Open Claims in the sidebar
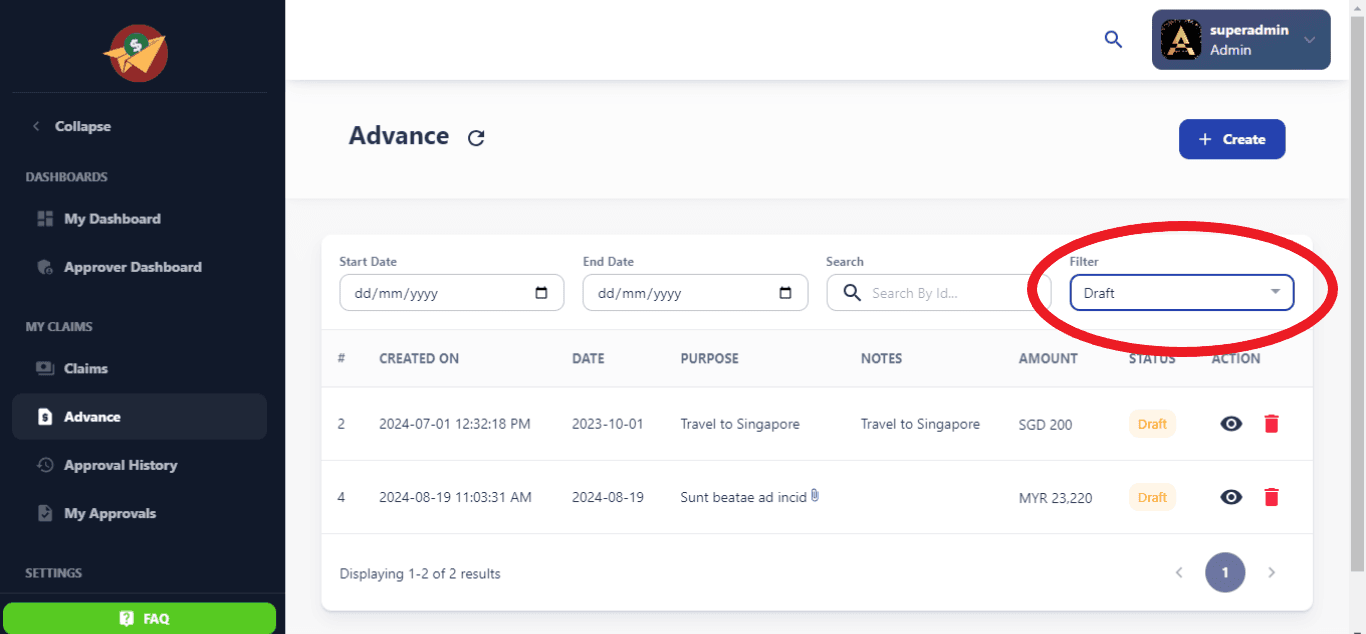The width and height of the screenshot is (1366, 634). coord(86,368)
